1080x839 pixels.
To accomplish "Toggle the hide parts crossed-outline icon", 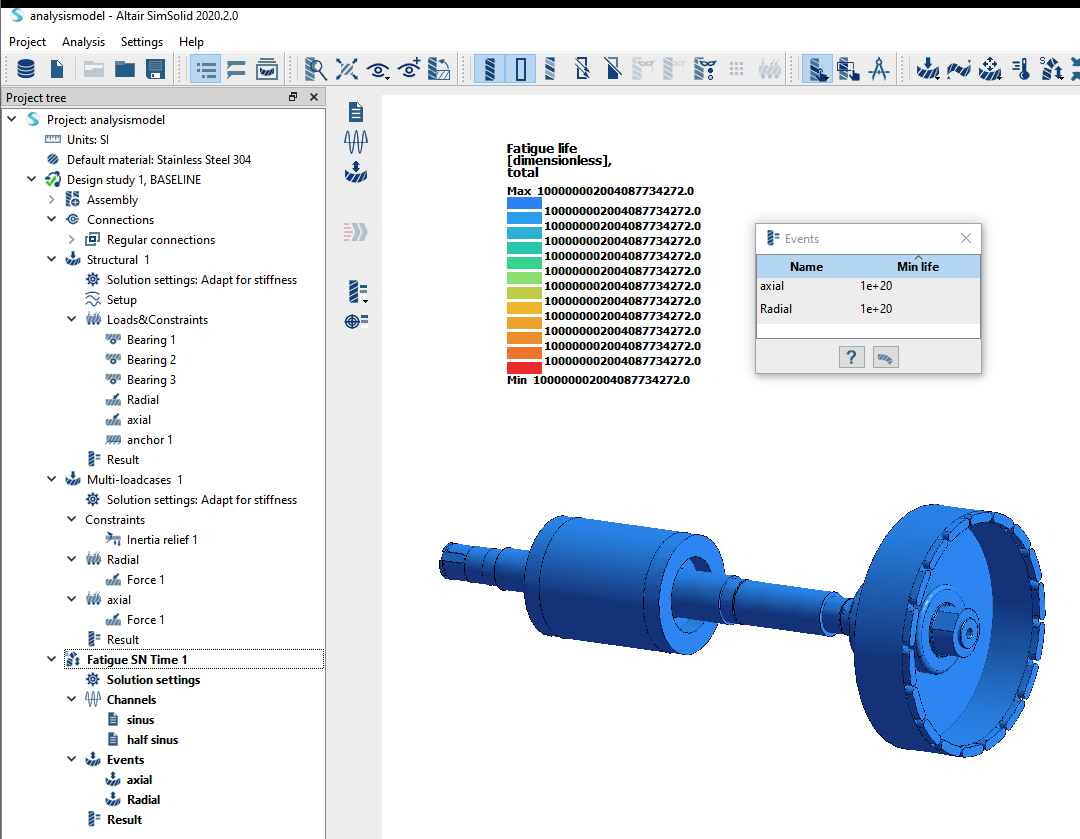I will tap(582, 69).
